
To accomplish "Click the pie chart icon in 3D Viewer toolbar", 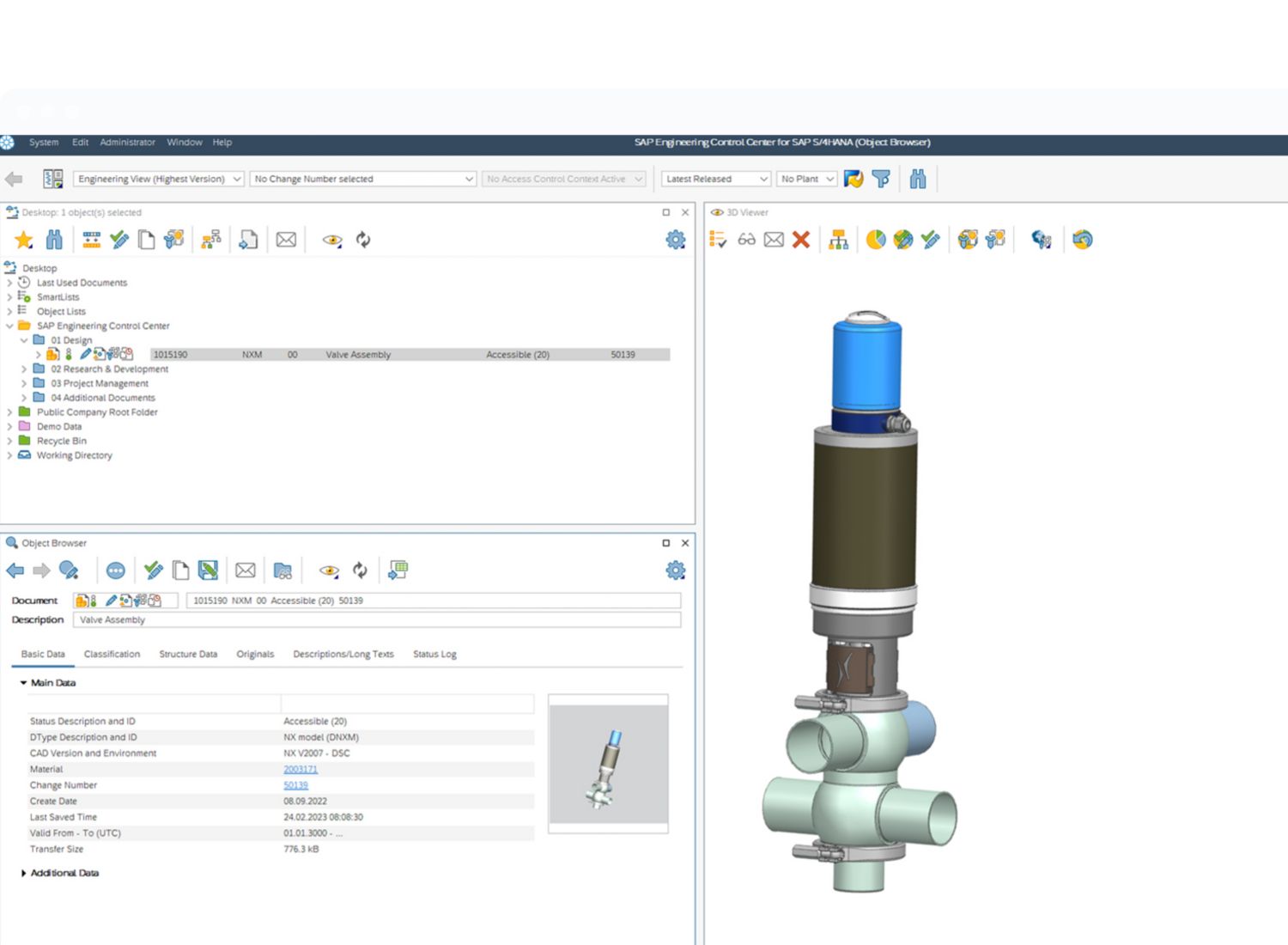I will pyautogui.click(x=876, y=240).
